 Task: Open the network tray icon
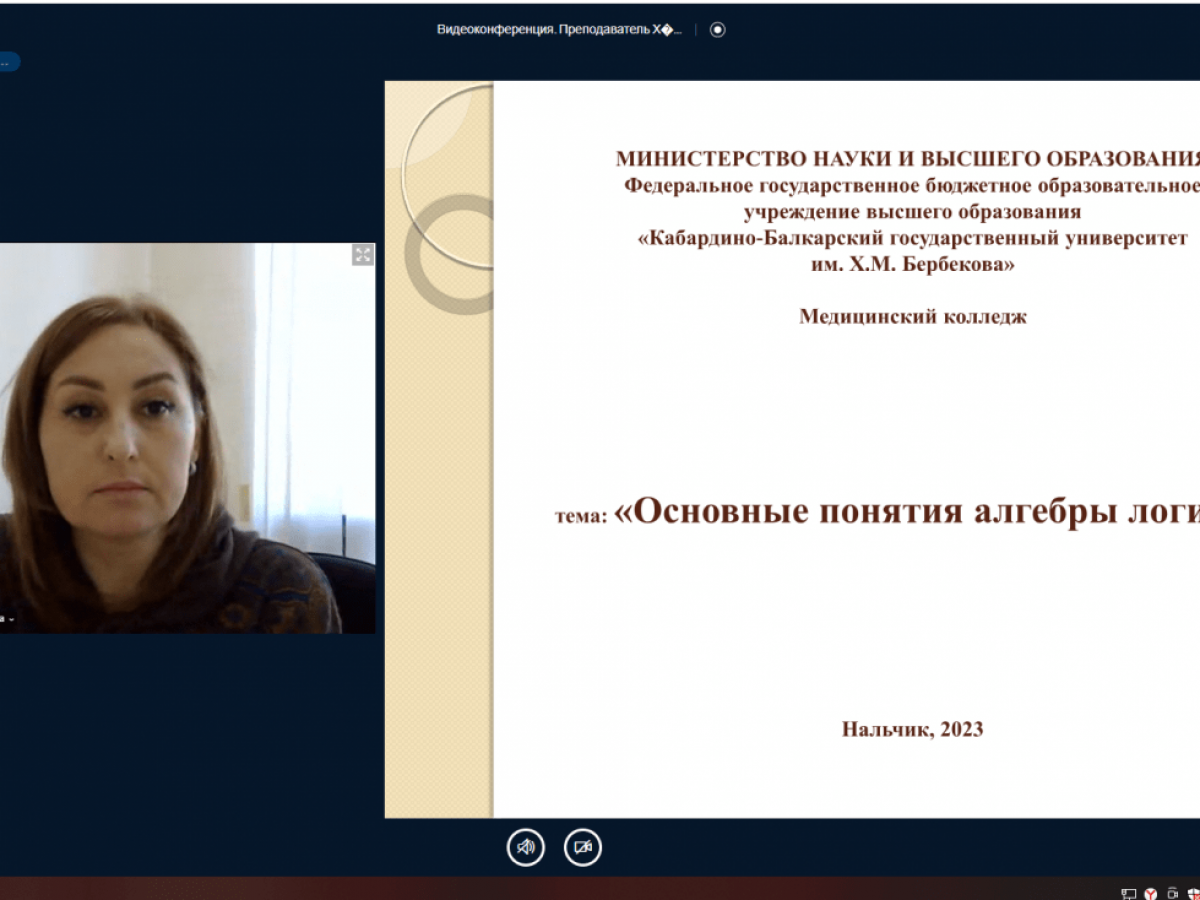1129,893
